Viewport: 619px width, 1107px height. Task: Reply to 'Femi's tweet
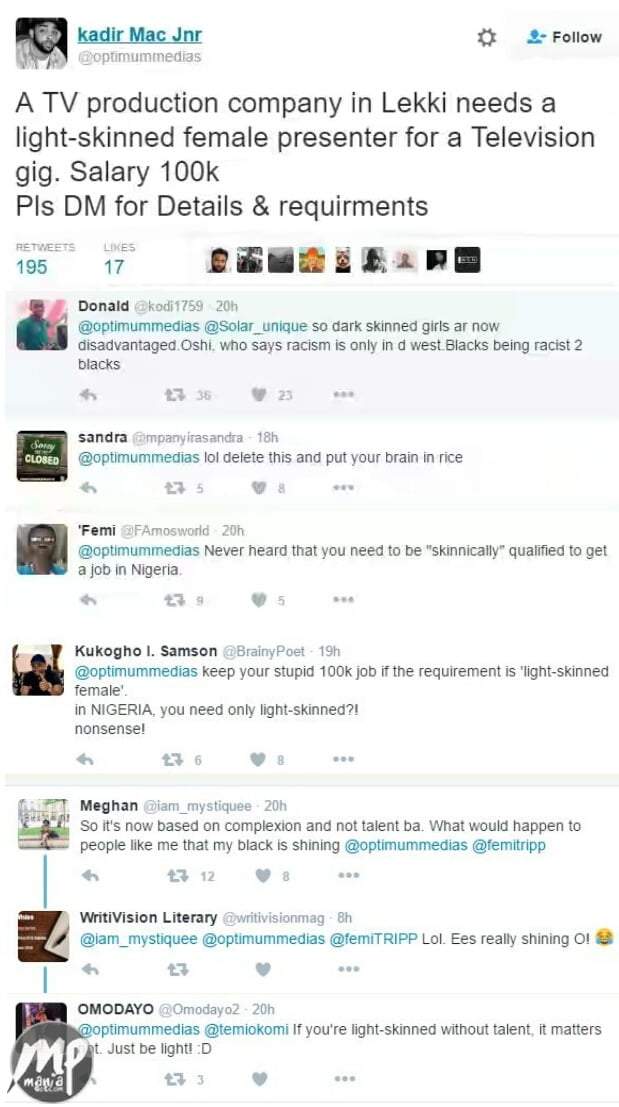point(88,600)
